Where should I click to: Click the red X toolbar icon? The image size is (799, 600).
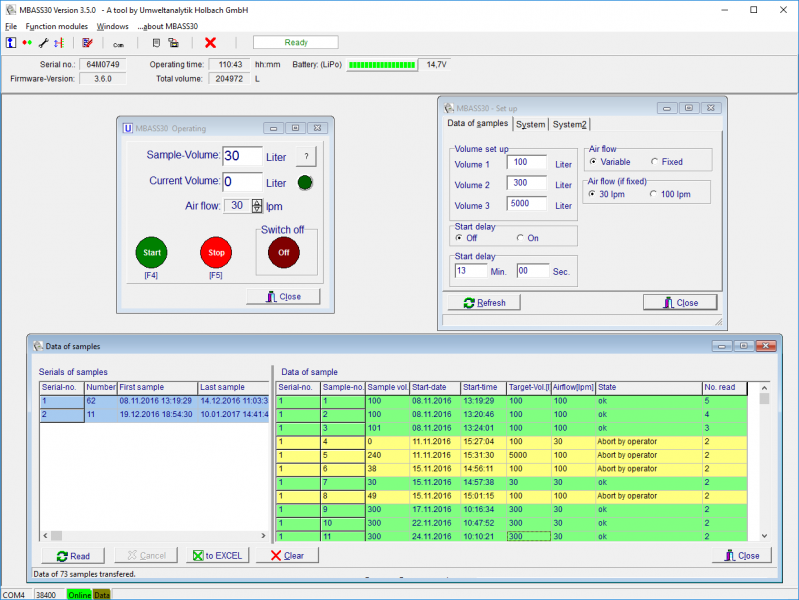[x=210, y=43]
